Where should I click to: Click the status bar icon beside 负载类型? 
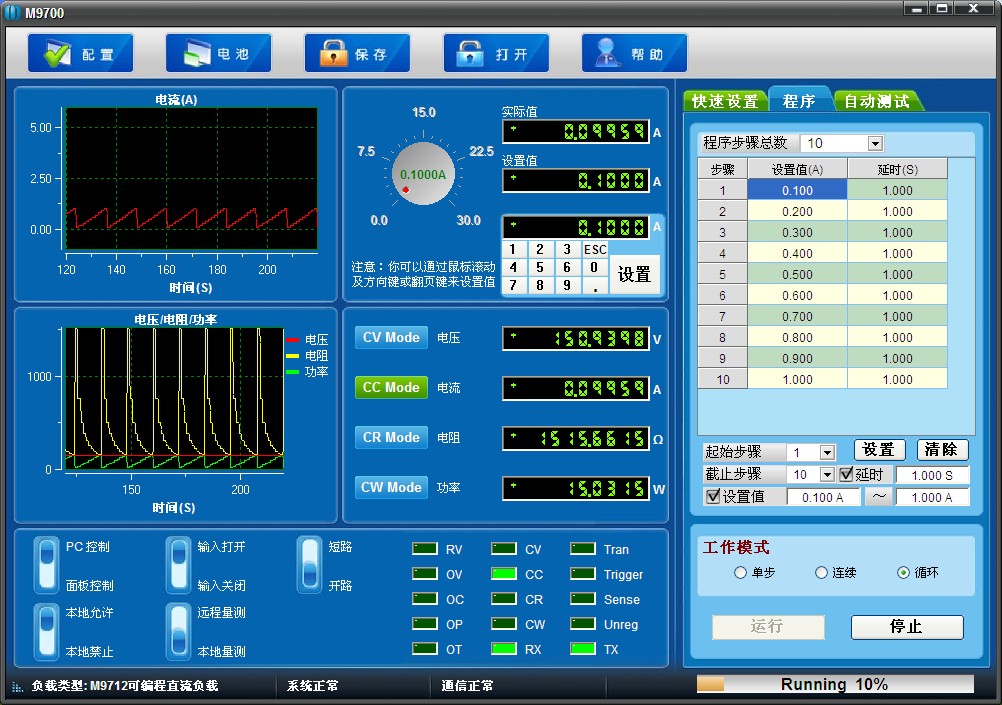[17, 686]
